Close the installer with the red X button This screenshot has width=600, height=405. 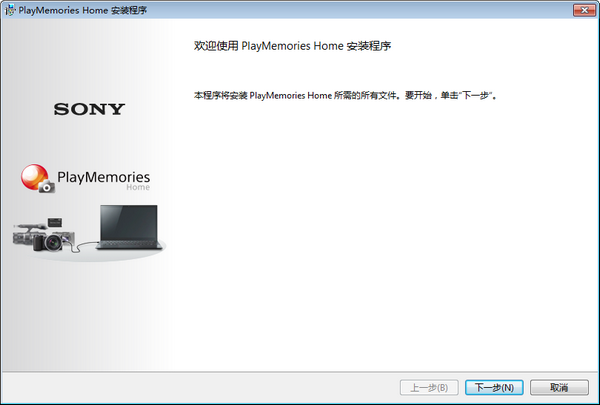(x=578, y=9)
